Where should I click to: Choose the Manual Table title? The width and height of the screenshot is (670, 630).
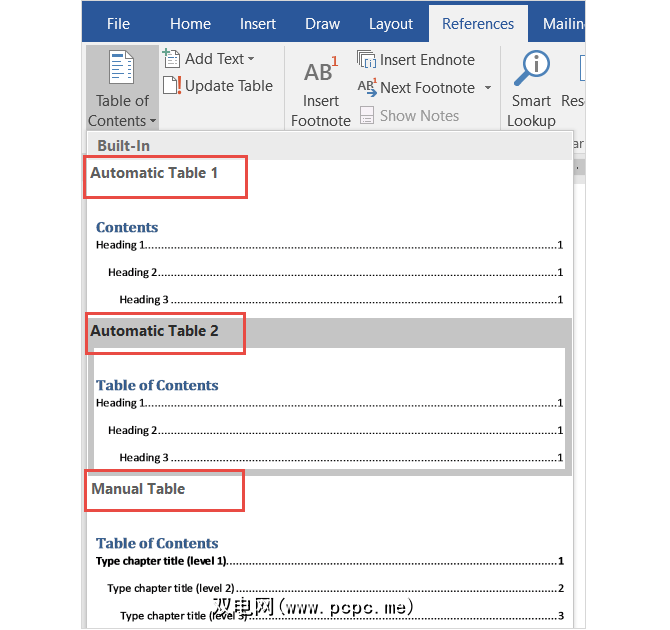pyautogui.click(x=138, y=489)
